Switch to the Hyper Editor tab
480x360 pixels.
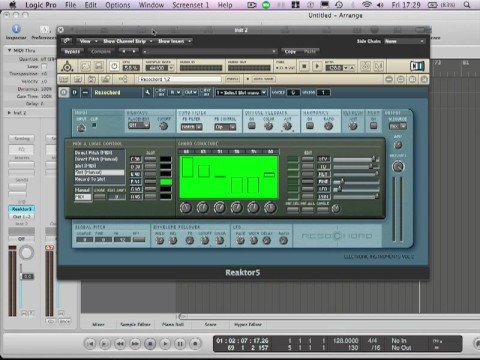click(248, 324)
